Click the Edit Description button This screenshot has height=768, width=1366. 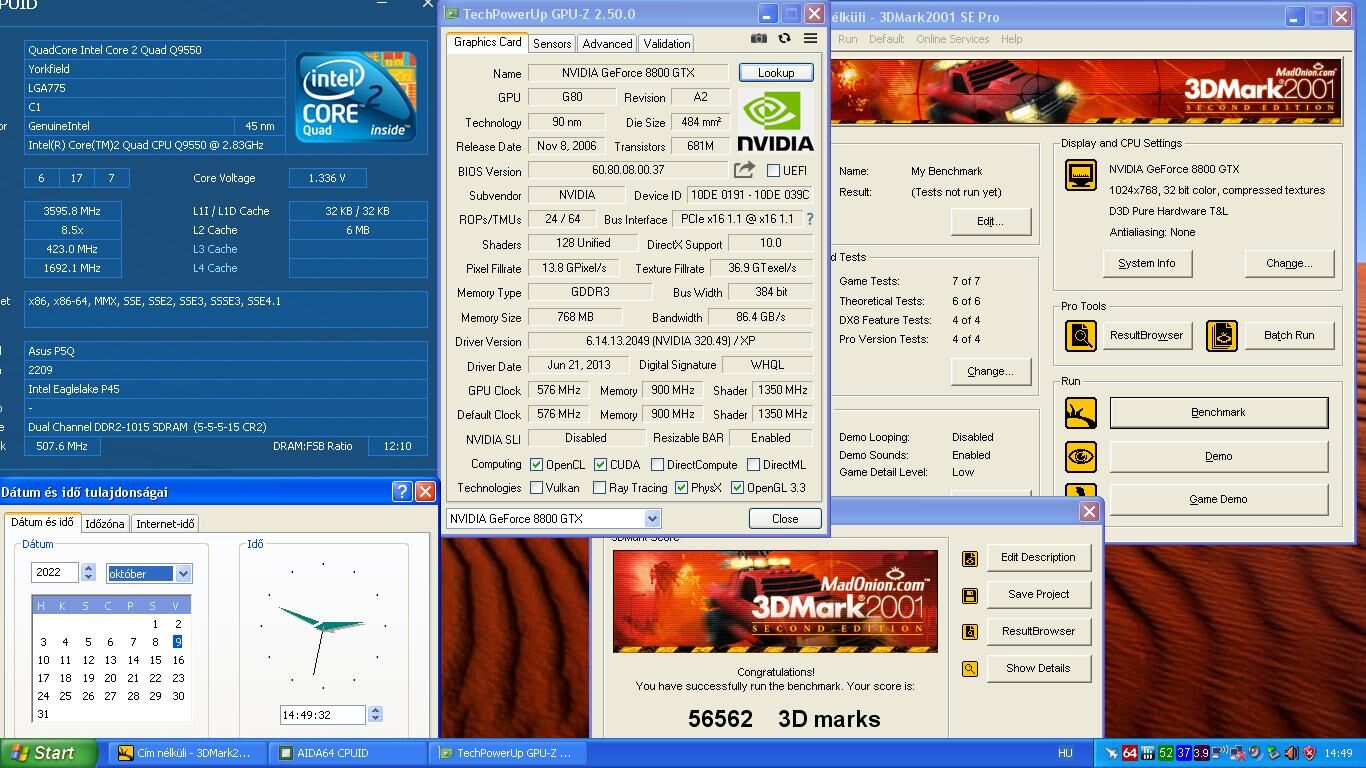pyautogui.click(x=1038, y=557)
